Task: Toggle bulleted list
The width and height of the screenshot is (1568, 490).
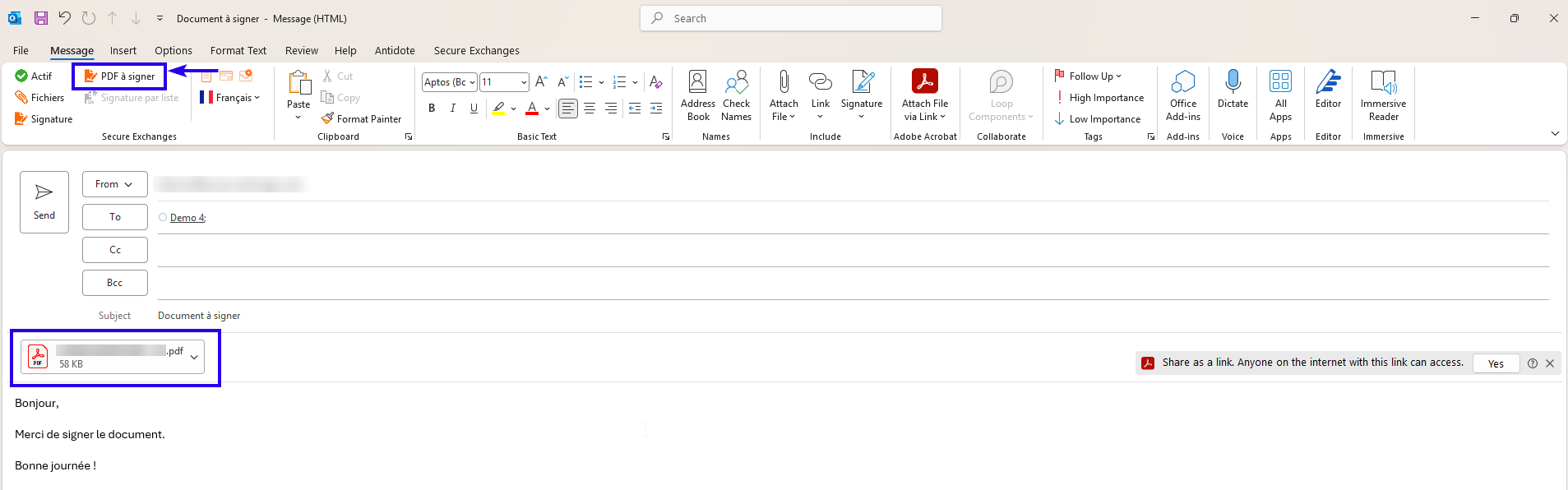Action: (585, 82)
